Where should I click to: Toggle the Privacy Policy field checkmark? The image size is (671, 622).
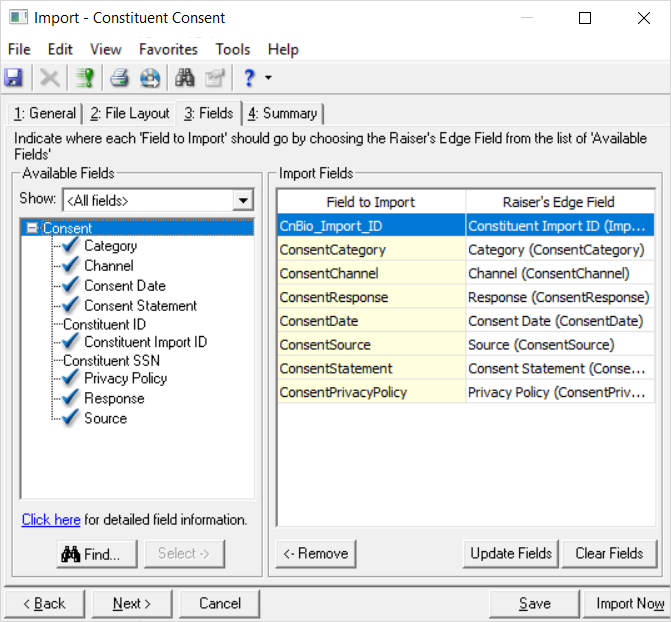pyautogui.click(x=70, y=379)
